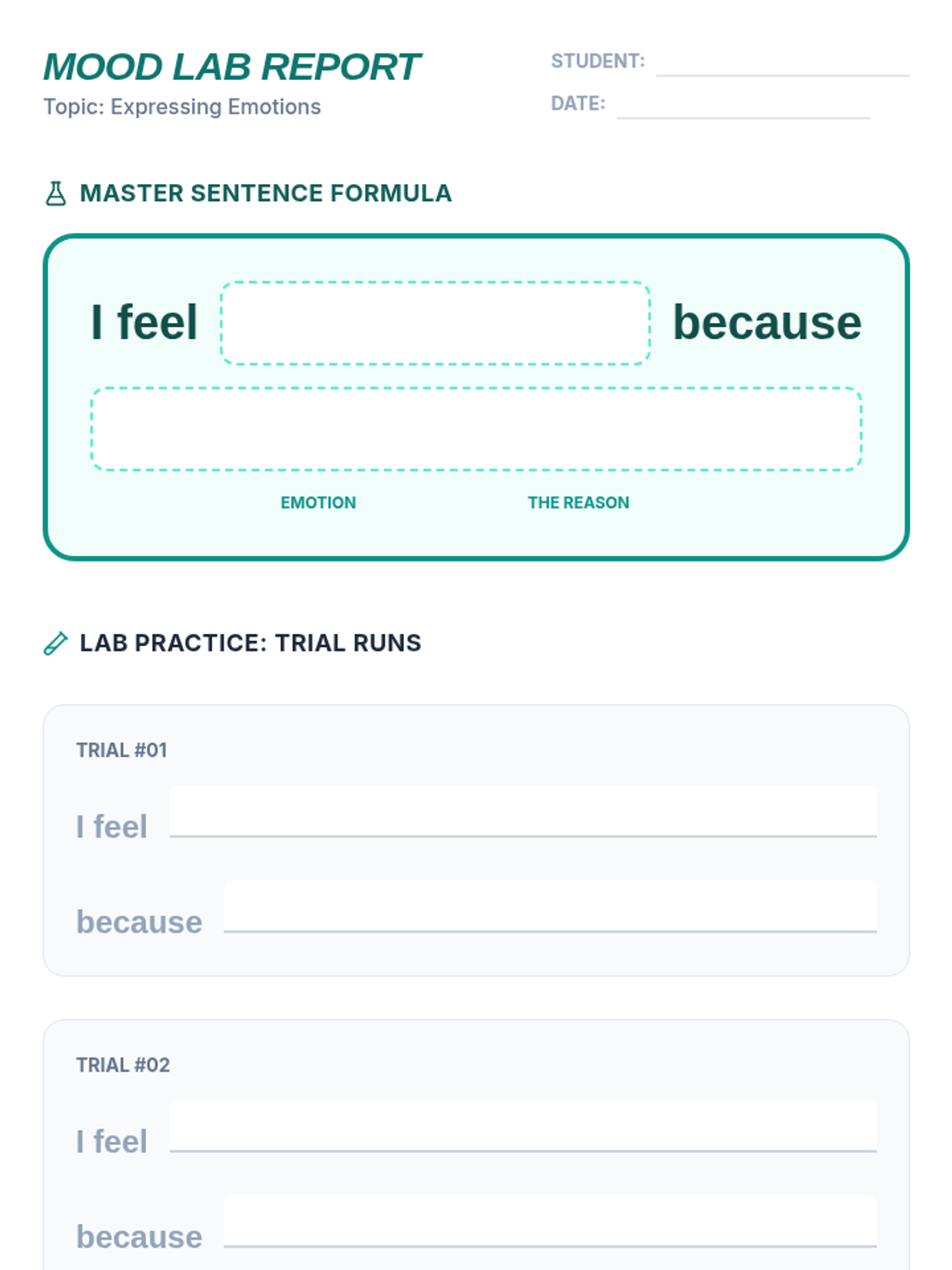Click the Student name field

coord(782,63)
